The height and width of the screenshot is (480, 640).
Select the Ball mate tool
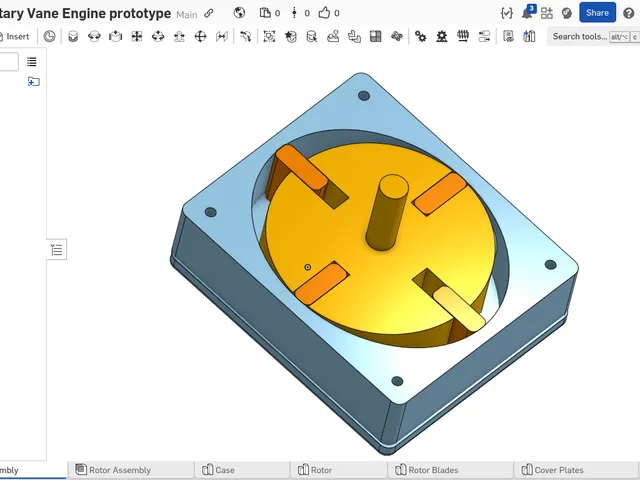click(200, 36)
